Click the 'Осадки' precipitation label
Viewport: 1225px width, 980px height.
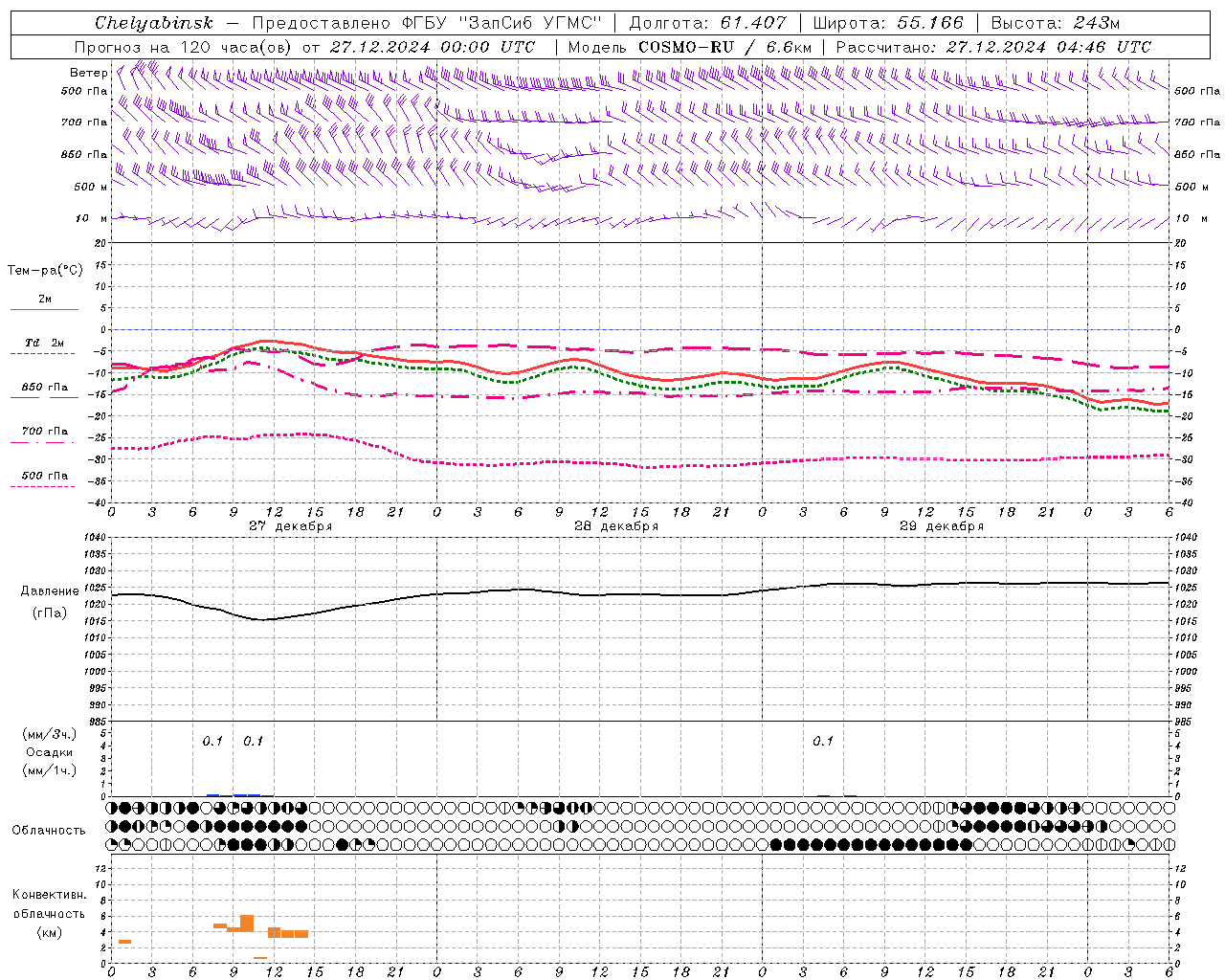pos(50,752)
